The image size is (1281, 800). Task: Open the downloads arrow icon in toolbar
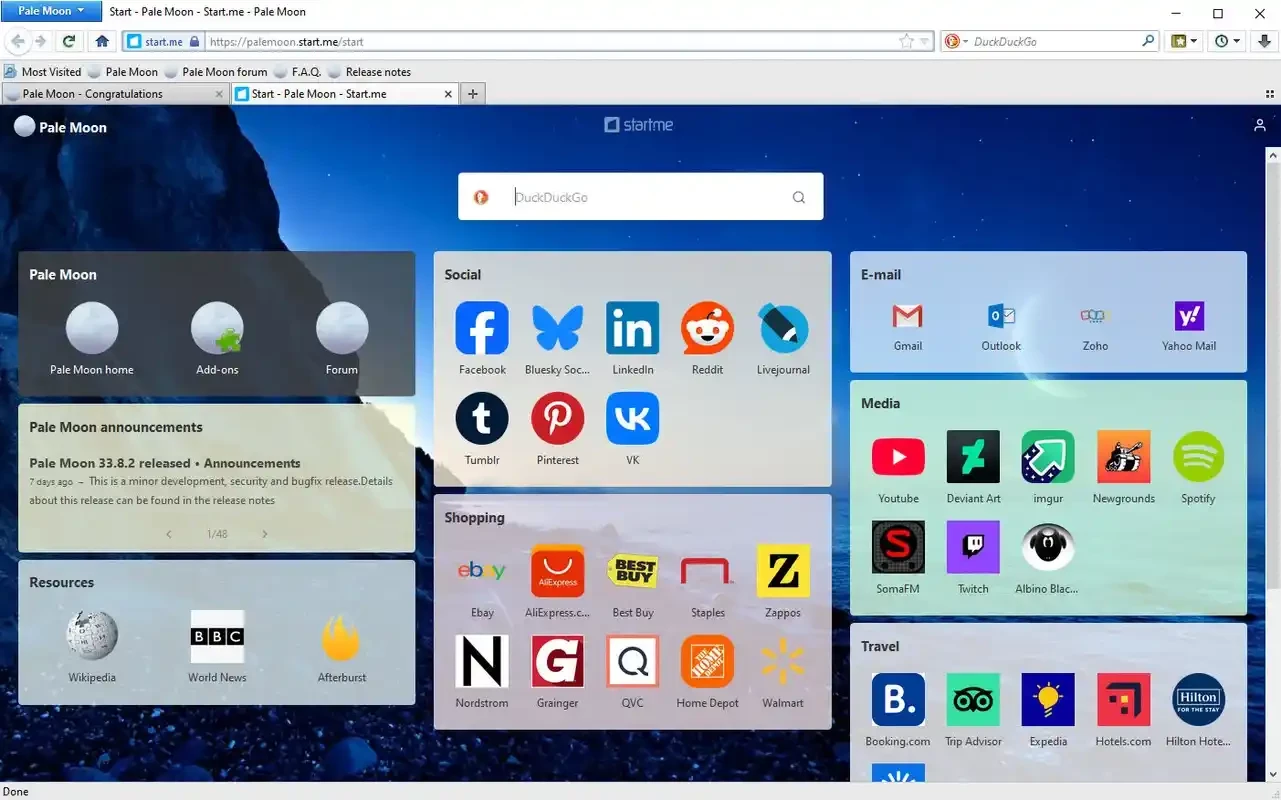pos(1264,41)
